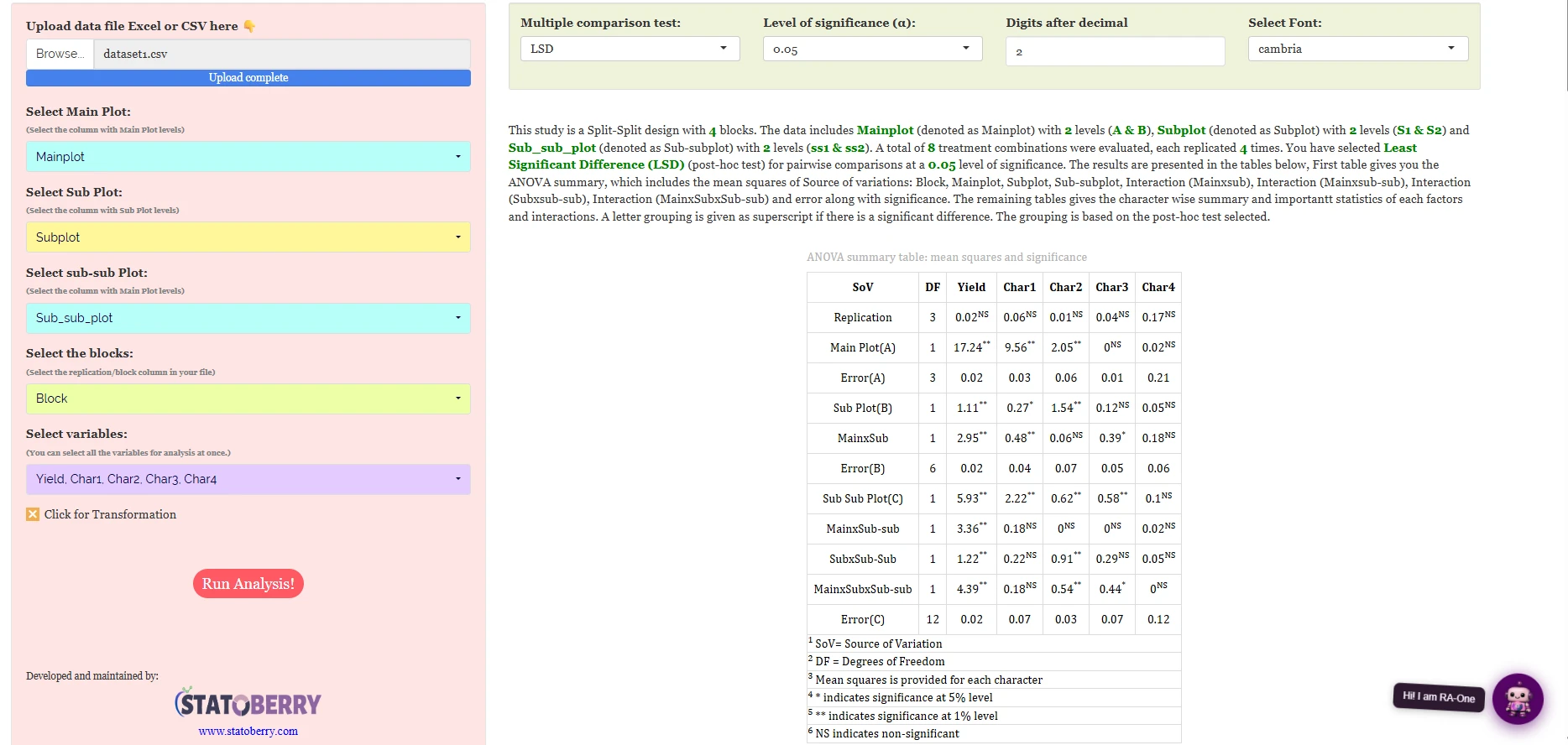The width and height of the screenshot is (1568, 745).
Task: Open the Select Font cambria dropdown
Action: coord(1358,49)
